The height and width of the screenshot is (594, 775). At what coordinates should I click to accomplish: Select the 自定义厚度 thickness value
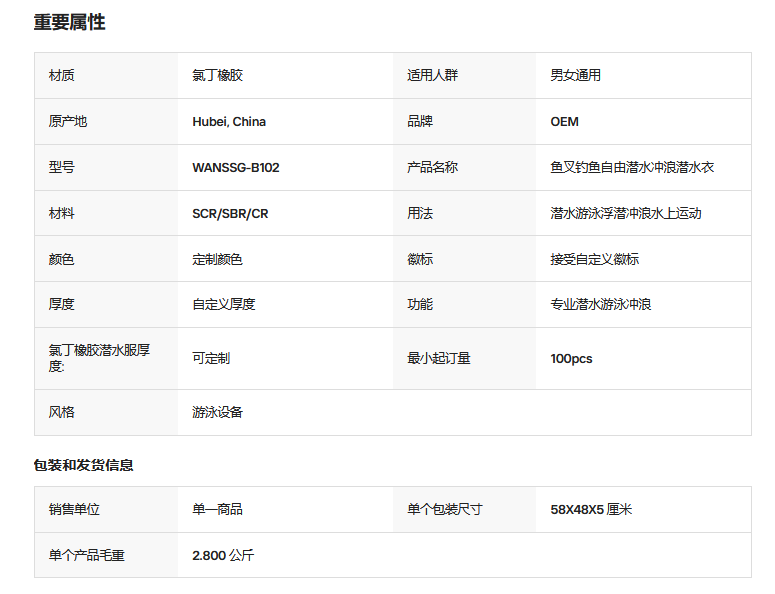tap(224, 304)
